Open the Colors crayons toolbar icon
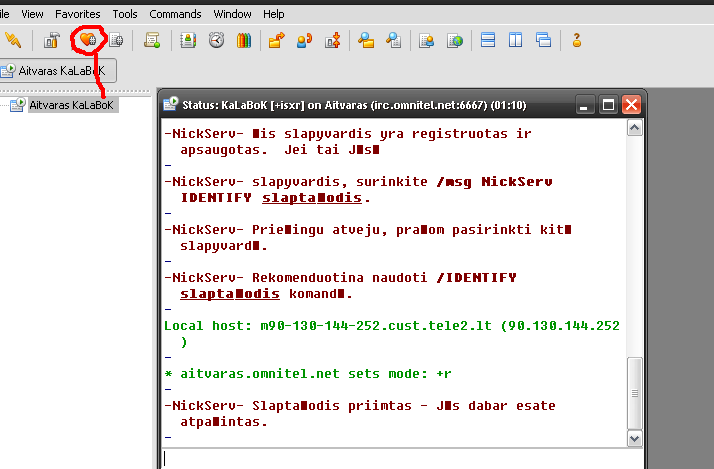The height and width of the screenshot is (469, 714). click(244, 41)
